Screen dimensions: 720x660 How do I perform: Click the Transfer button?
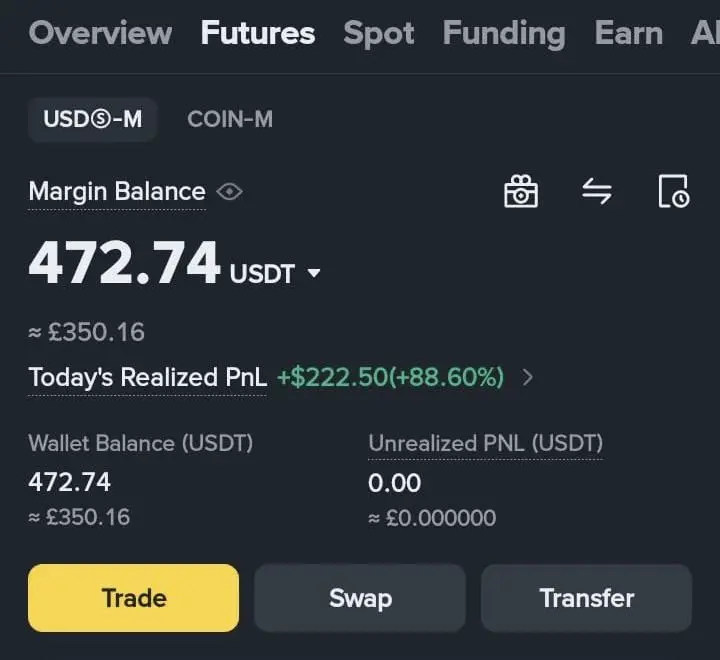[x=586, y=598]
